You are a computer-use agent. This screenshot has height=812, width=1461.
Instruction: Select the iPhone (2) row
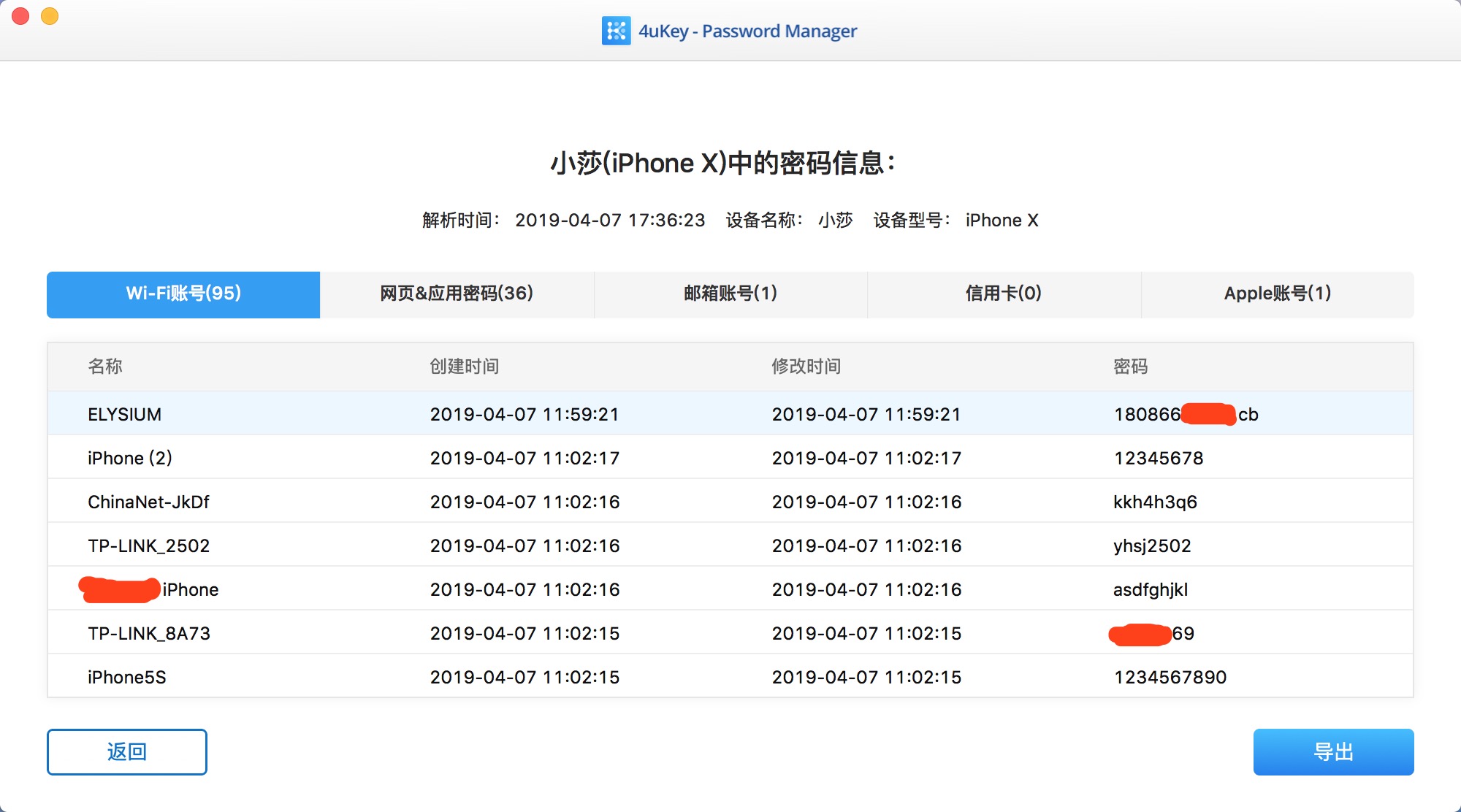130,458
